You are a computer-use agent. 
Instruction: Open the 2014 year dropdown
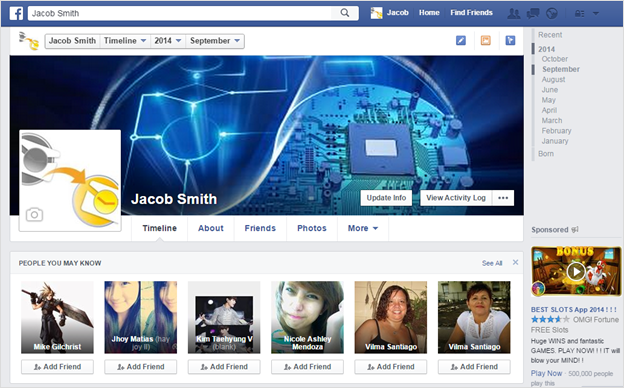[x=168, y=41]
